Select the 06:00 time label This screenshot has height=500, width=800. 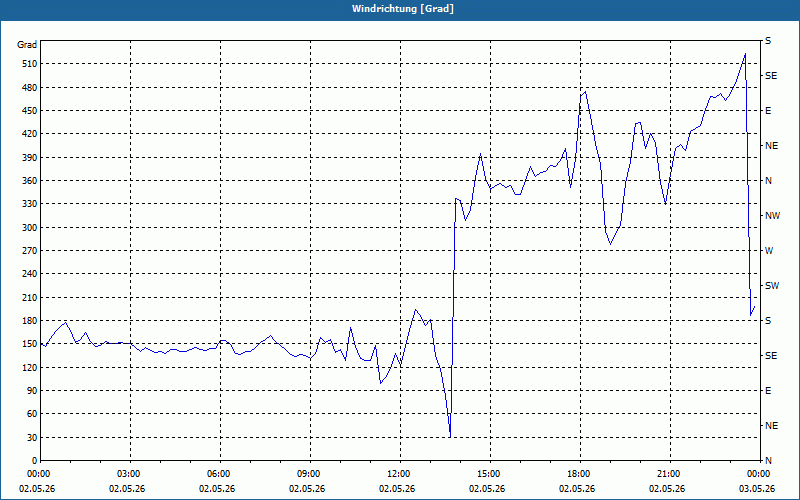[x=220, y=473]
